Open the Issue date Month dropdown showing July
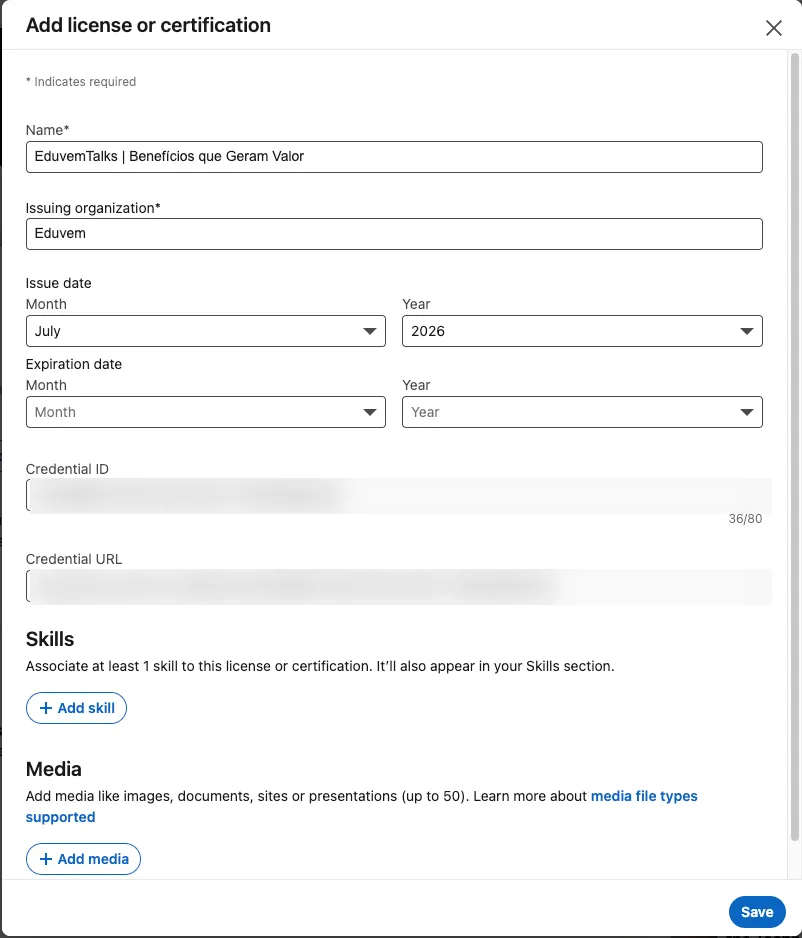The width and height of the screenshot is (802, 938). click(206, 331)
